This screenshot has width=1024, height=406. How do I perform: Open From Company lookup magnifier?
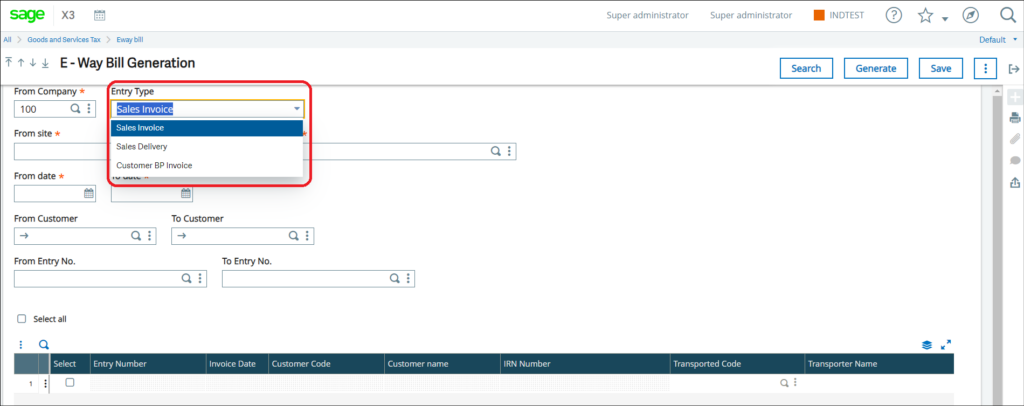click(76, 108)
